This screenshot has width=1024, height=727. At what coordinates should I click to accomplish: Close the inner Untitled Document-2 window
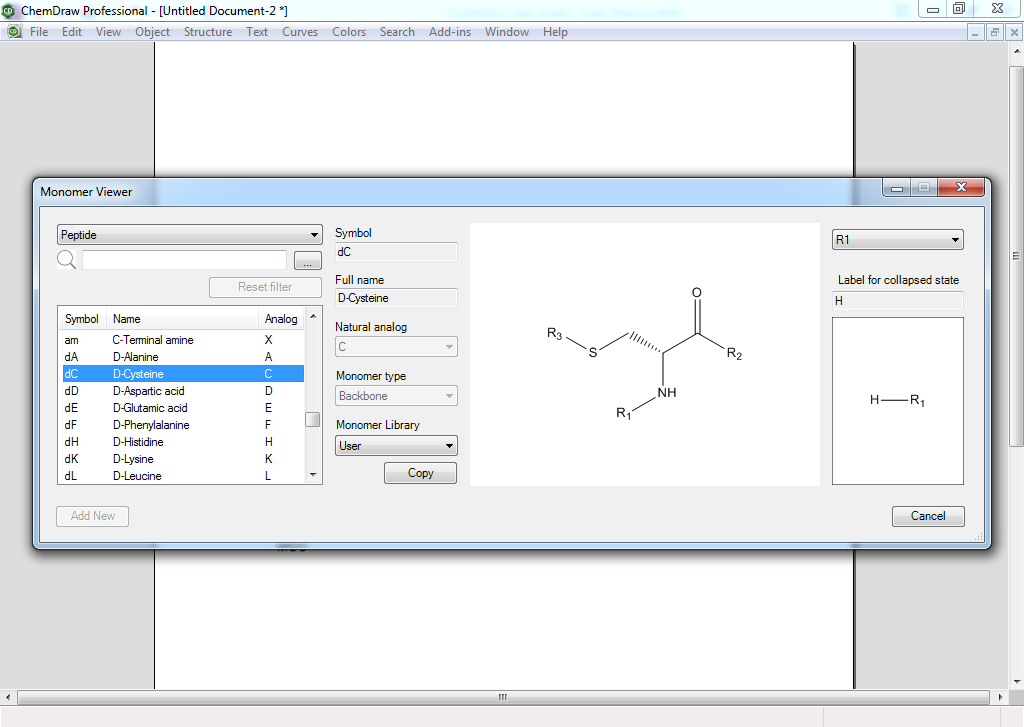[1014, 32]
